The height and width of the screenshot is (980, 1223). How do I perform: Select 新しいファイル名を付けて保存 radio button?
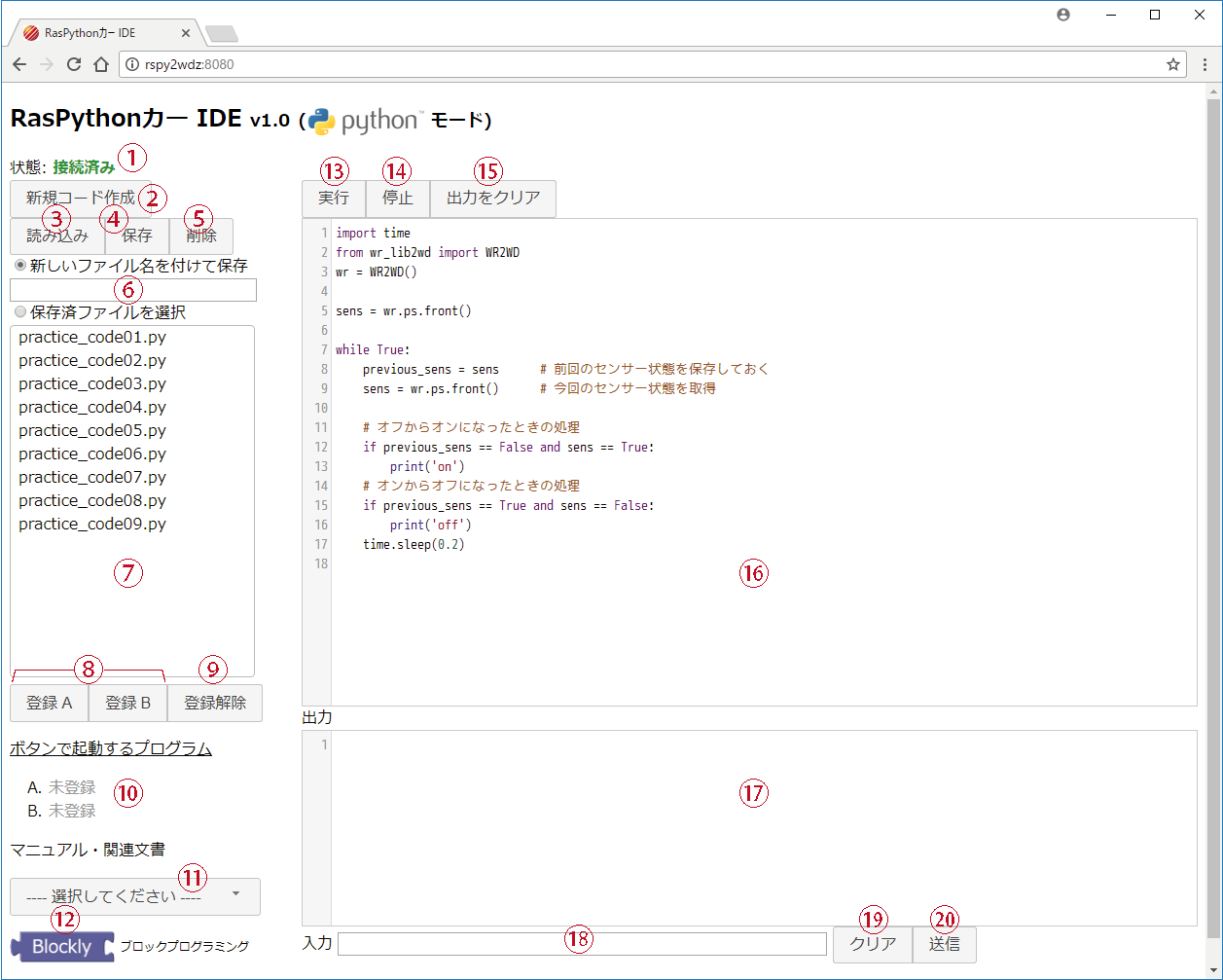(x=19, y=265)
